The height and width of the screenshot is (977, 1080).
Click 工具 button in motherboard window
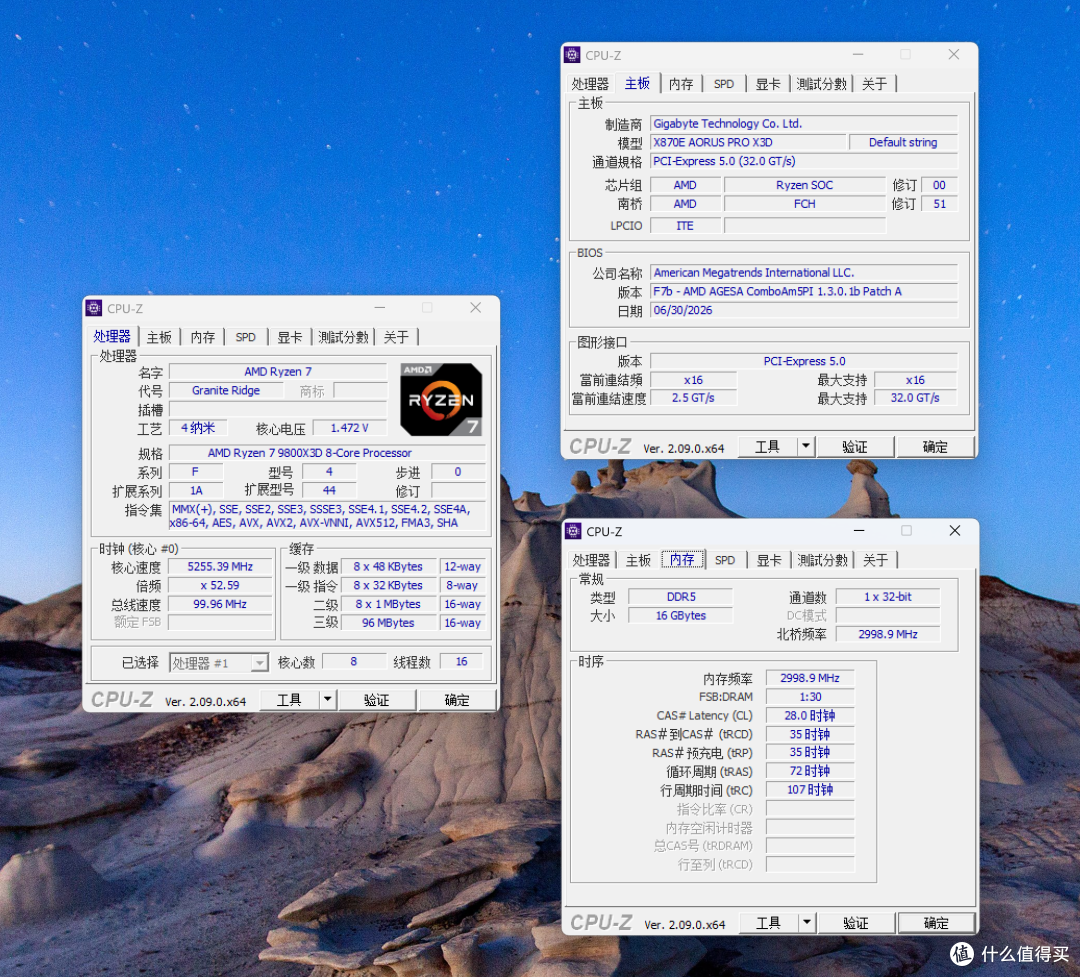[x=767, y=446]
